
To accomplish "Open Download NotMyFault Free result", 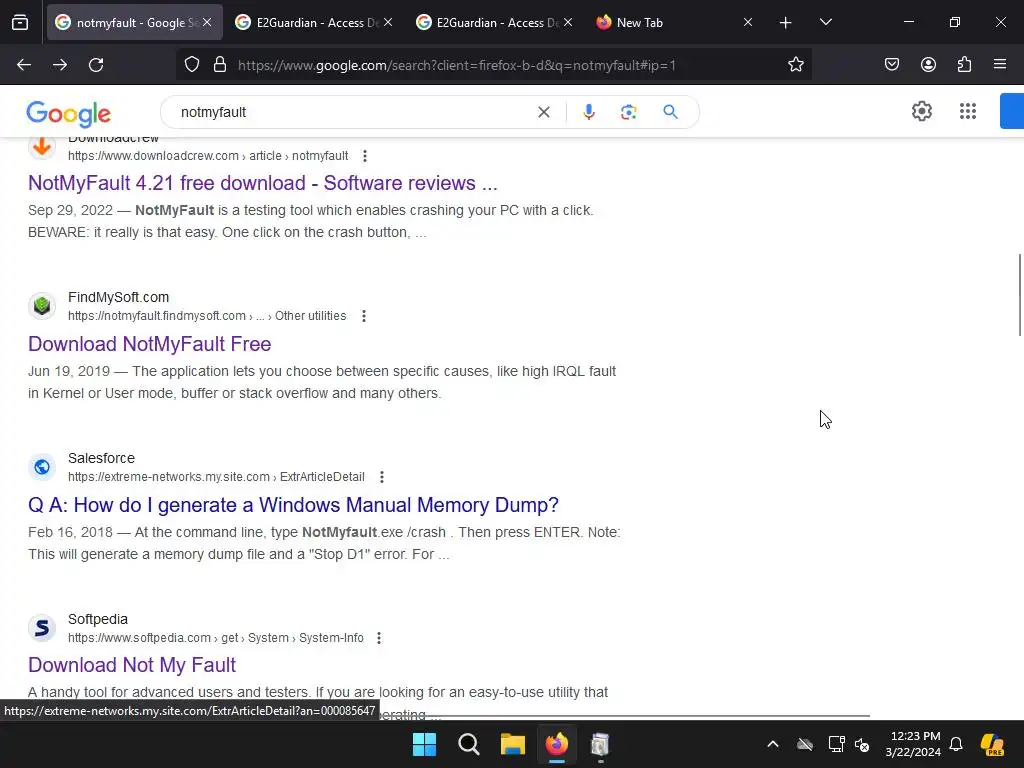I will tap(150, 344).
